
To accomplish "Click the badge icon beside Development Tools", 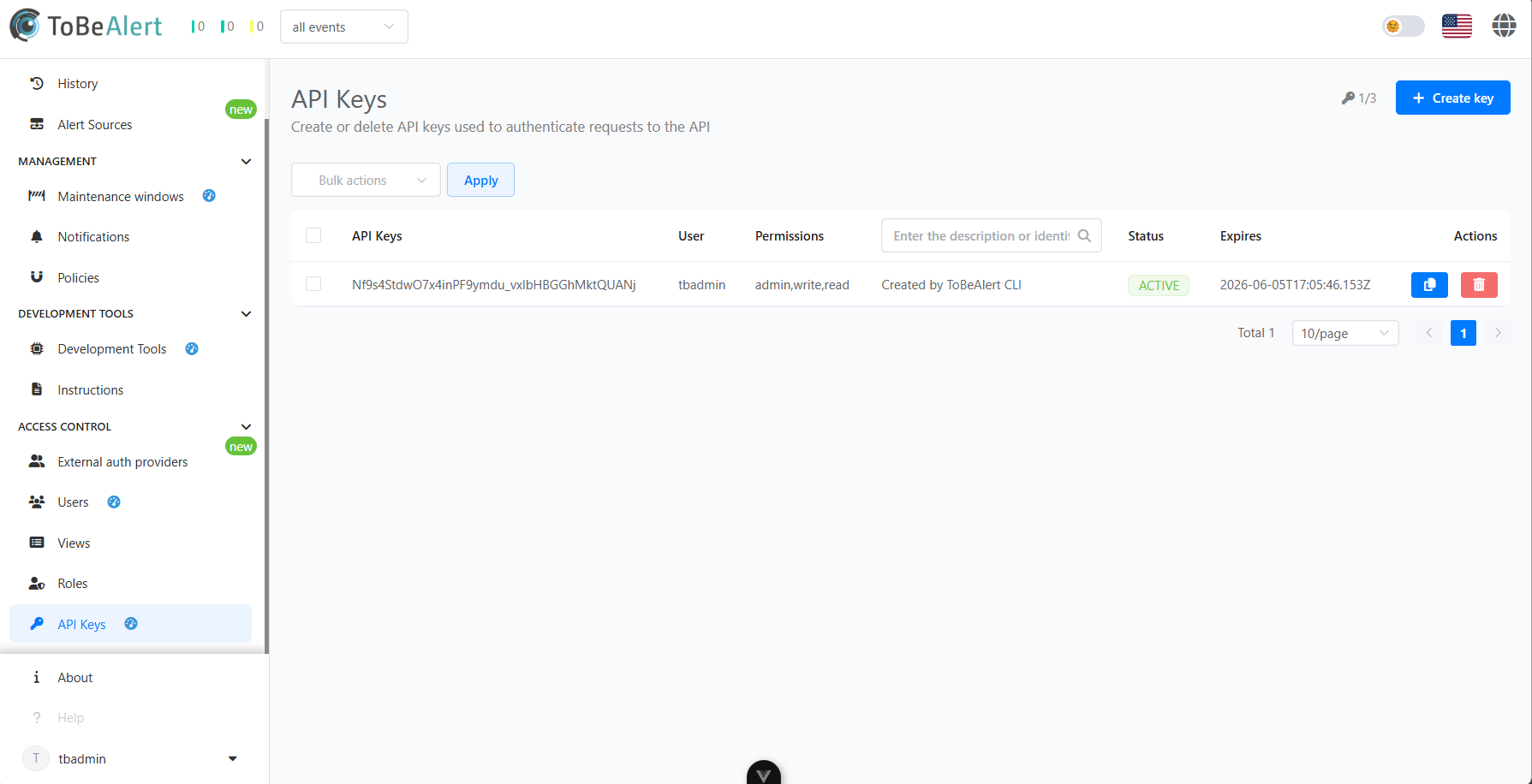I will (192, 348).
